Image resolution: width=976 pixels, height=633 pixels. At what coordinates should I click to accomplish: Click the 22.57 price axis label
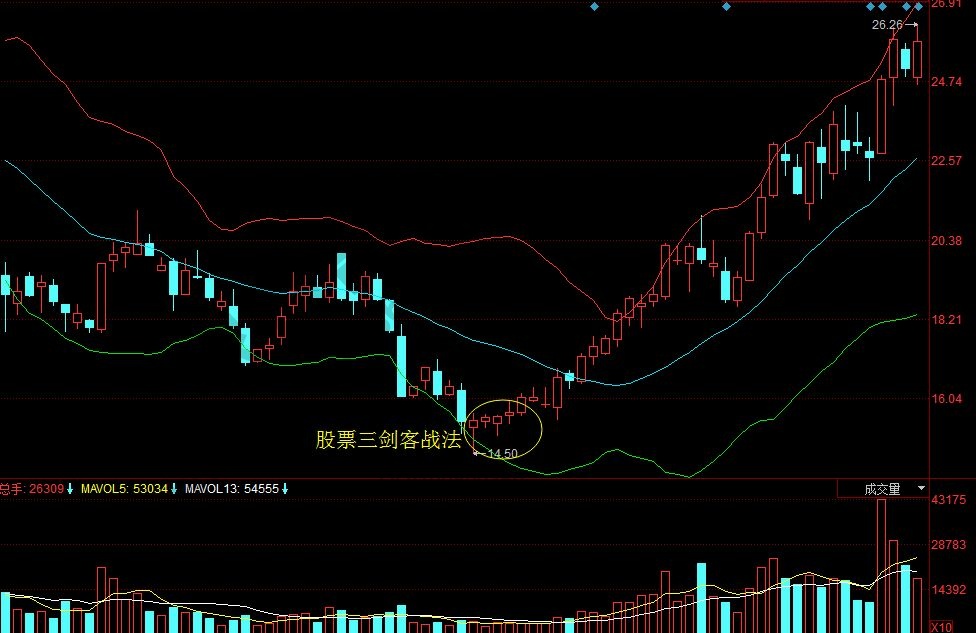(947, 161)
